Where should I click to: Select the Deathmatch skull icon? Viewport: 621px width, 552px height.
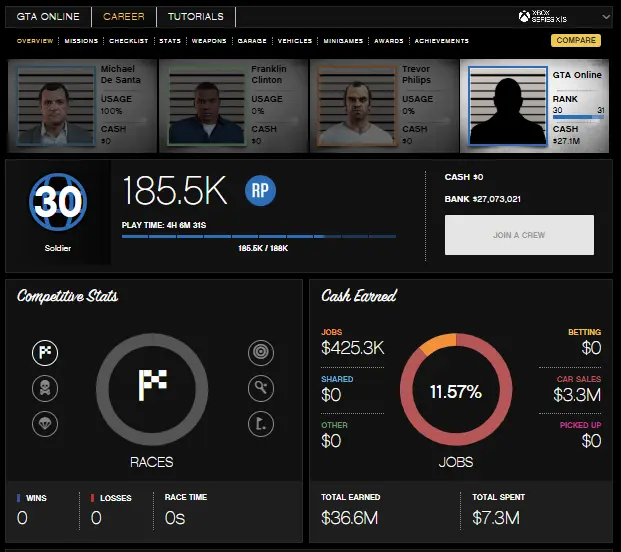(x=45, y=388)
